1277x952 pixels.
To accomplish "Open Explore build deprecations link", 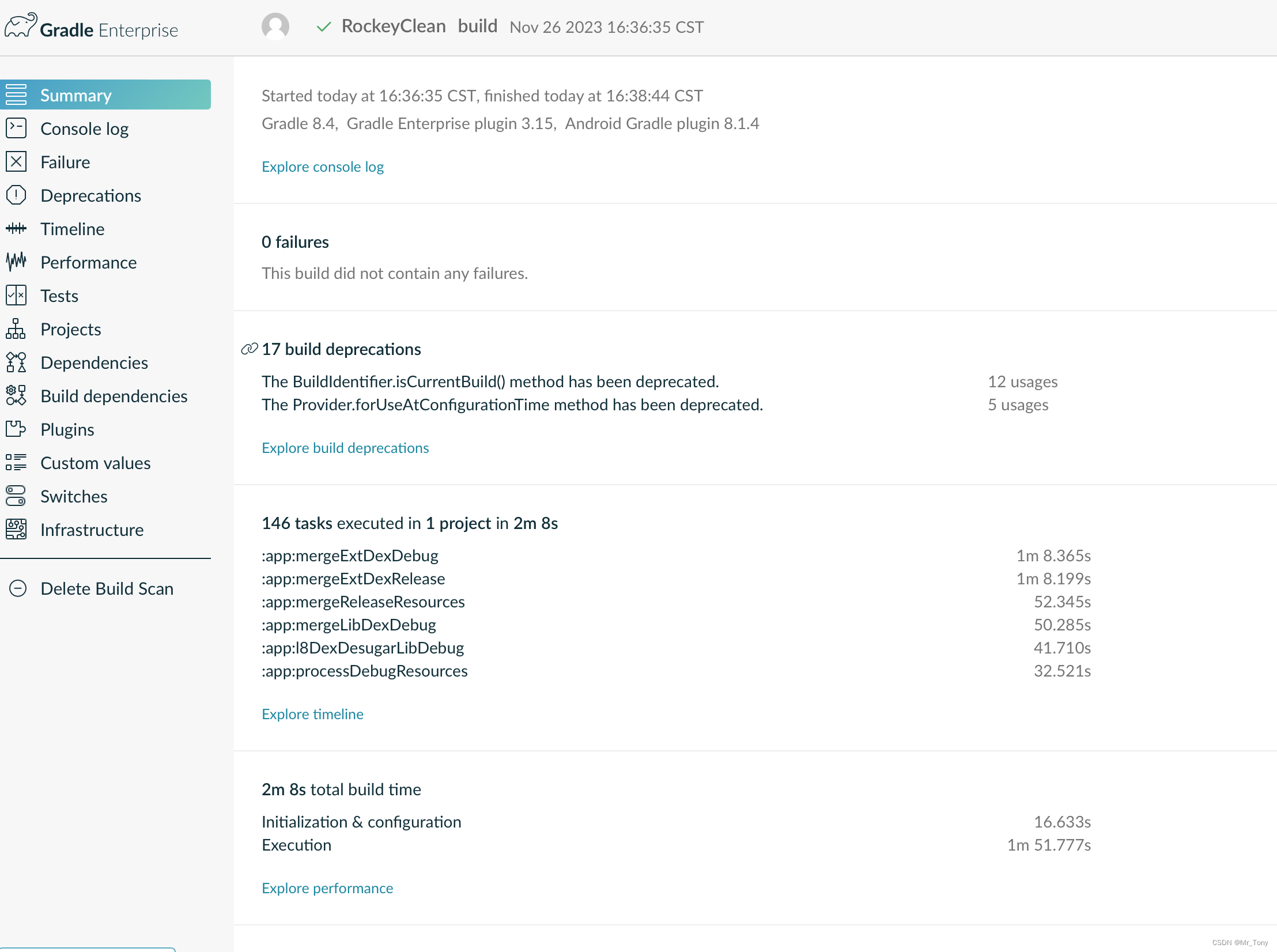I will point(345,448).
